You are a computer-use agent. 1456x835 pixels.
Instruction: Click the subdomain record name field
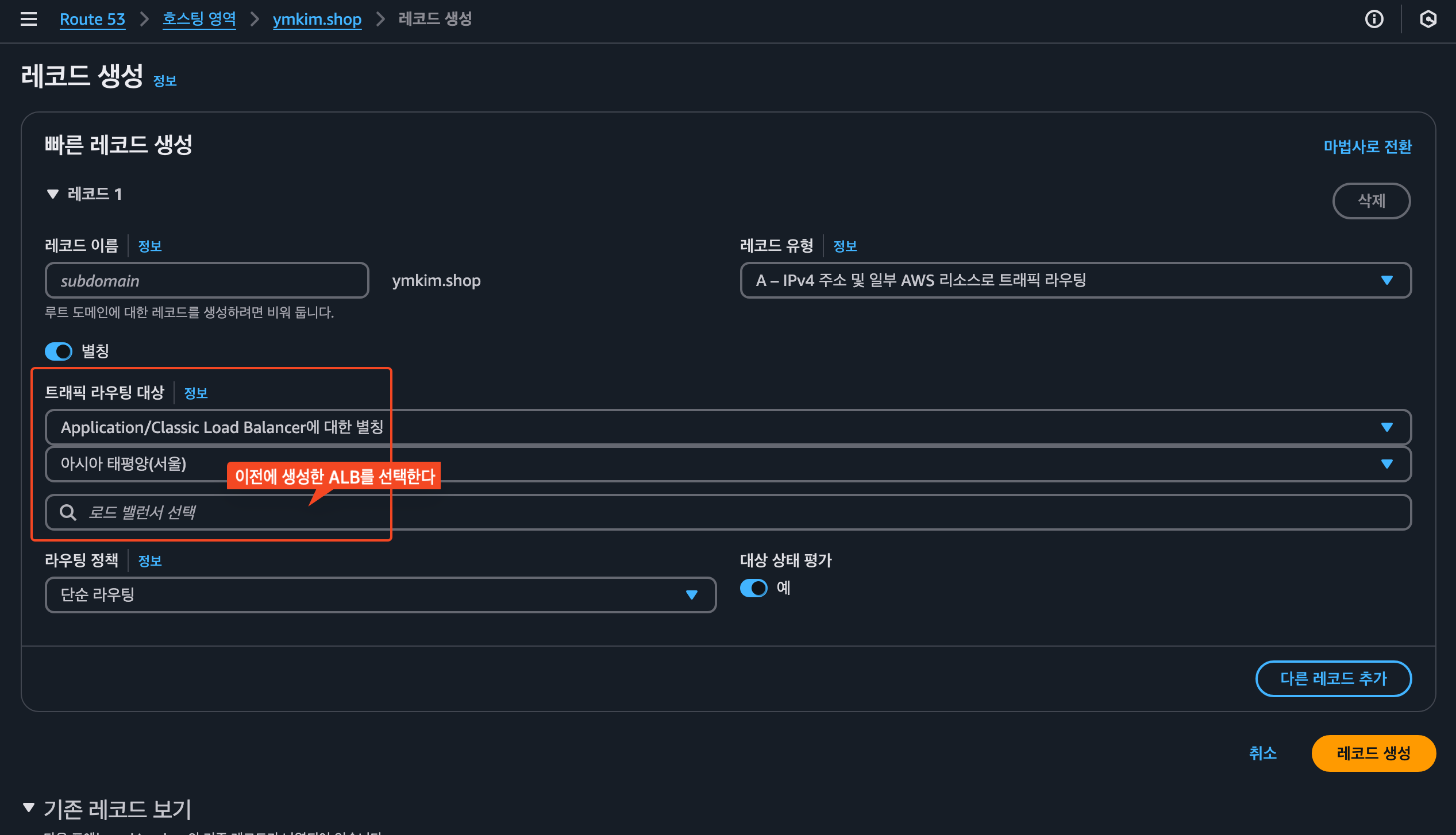coord(207,280)
